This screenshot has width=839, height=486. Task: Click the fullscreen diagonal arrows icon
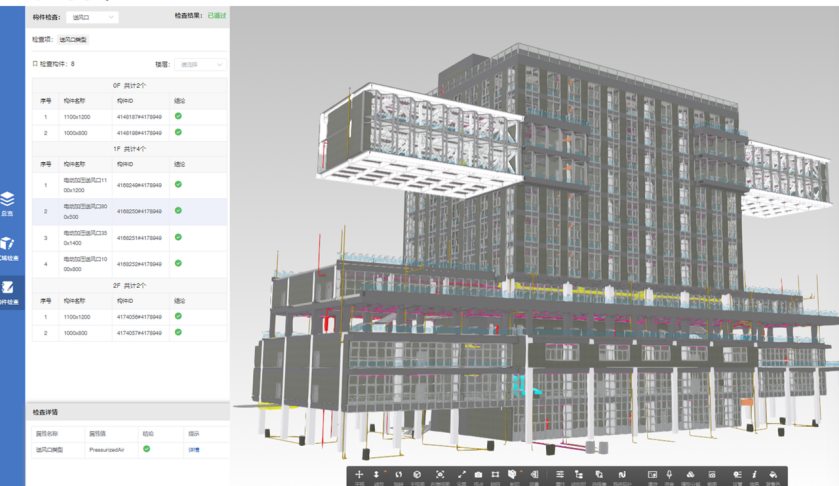462,475
